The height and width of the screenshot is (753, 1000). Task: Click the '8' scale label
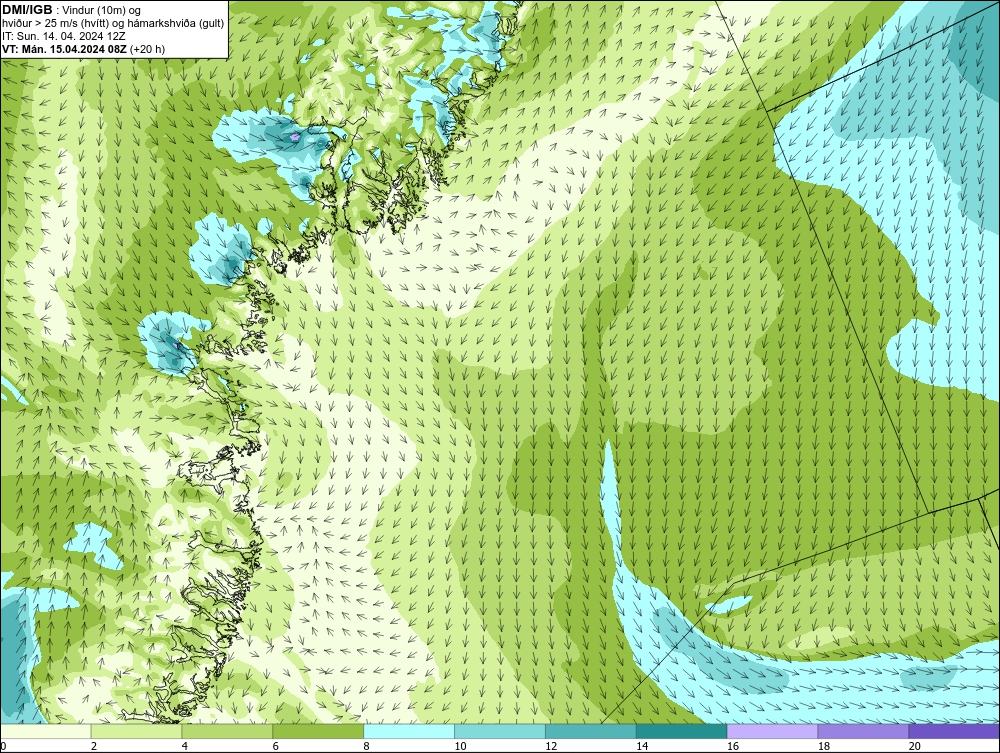366,746
